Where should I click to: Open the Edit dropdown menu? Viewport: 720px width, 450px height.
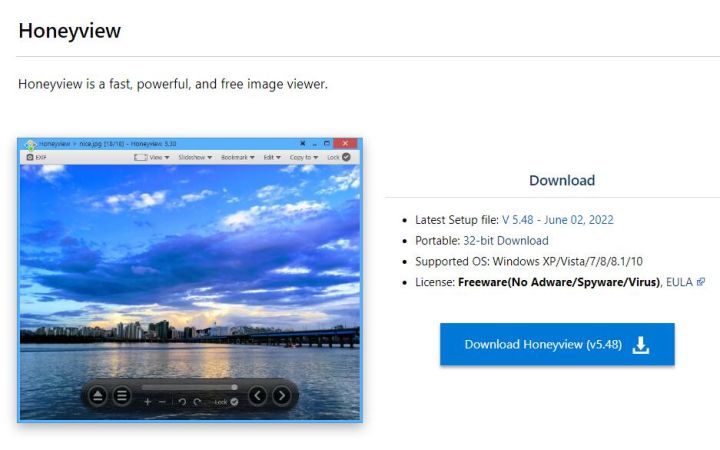272,157
